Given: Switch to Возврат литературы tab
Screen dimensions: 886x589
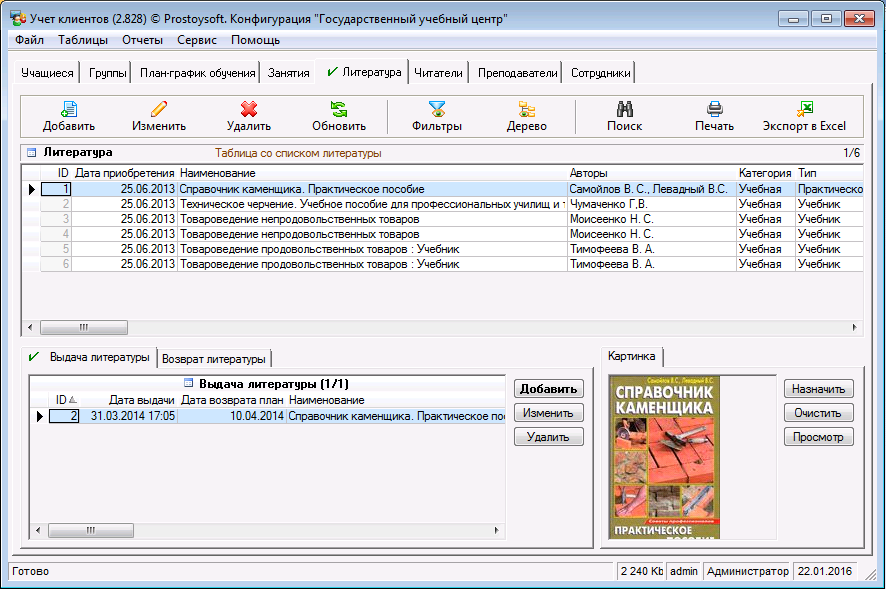Looking at the screenshot, I should [213, 359].
